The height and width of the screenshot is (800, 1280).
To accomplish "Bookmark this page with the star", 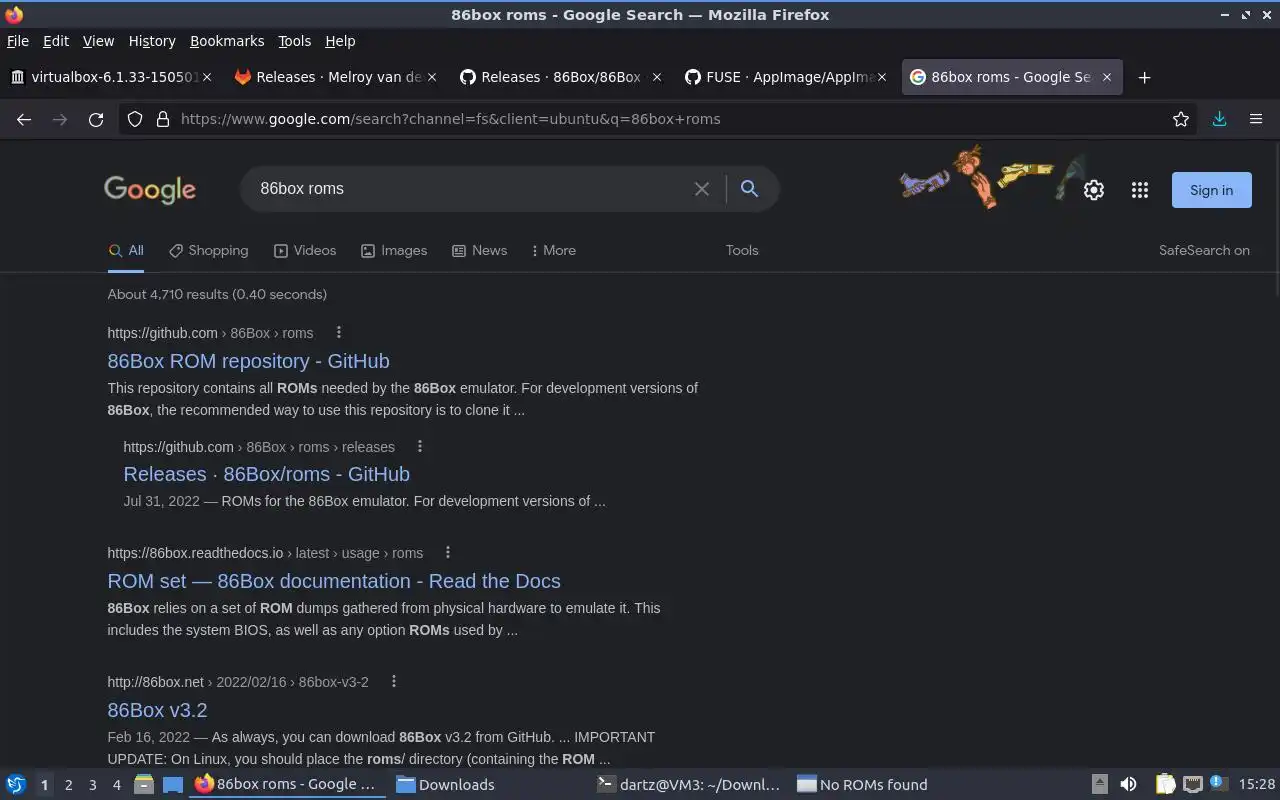I will [x=1181, y=119].
